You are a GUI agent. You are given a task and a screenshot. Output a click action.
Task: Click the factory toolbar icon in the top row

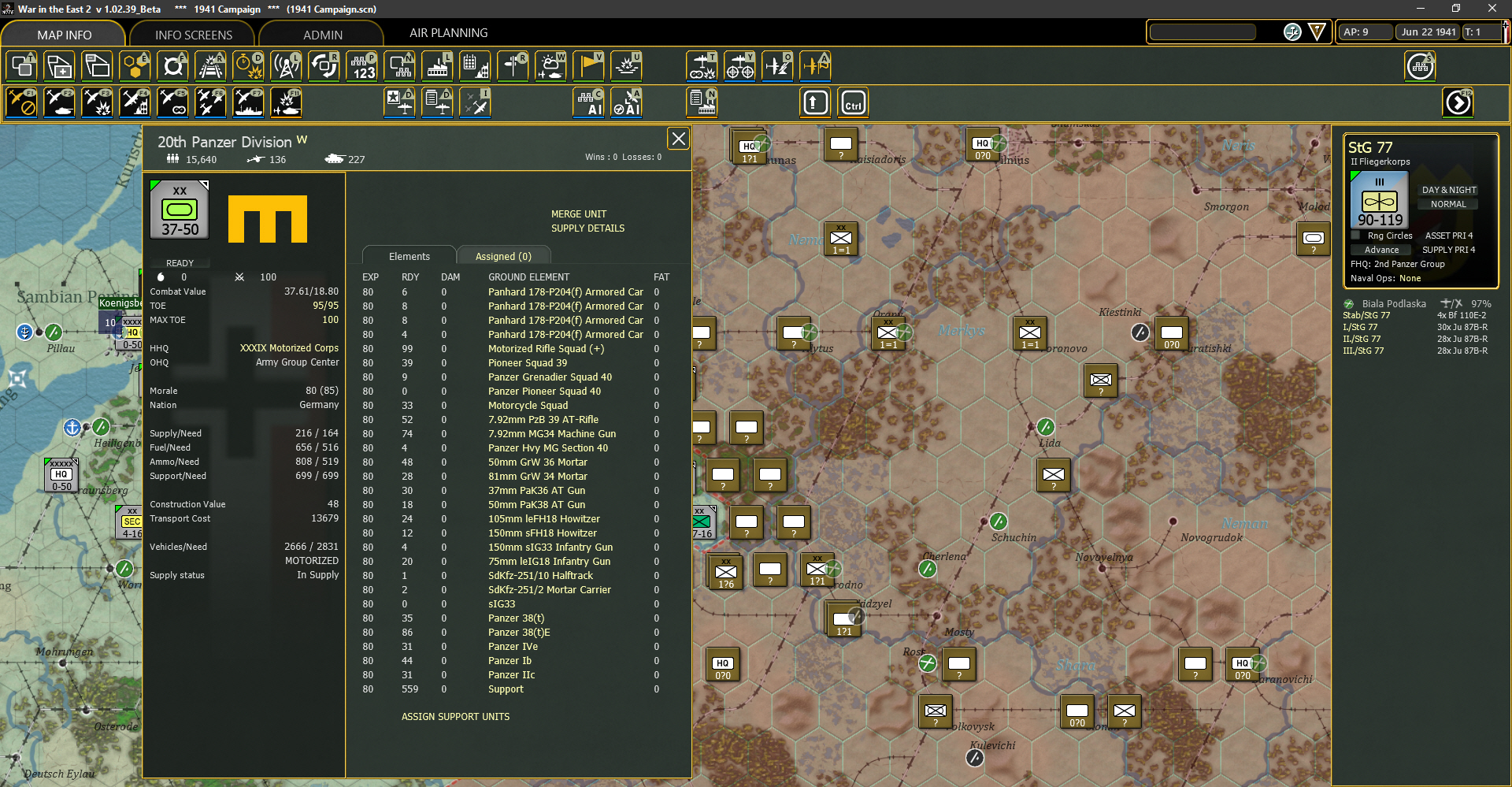coord(437,66)
